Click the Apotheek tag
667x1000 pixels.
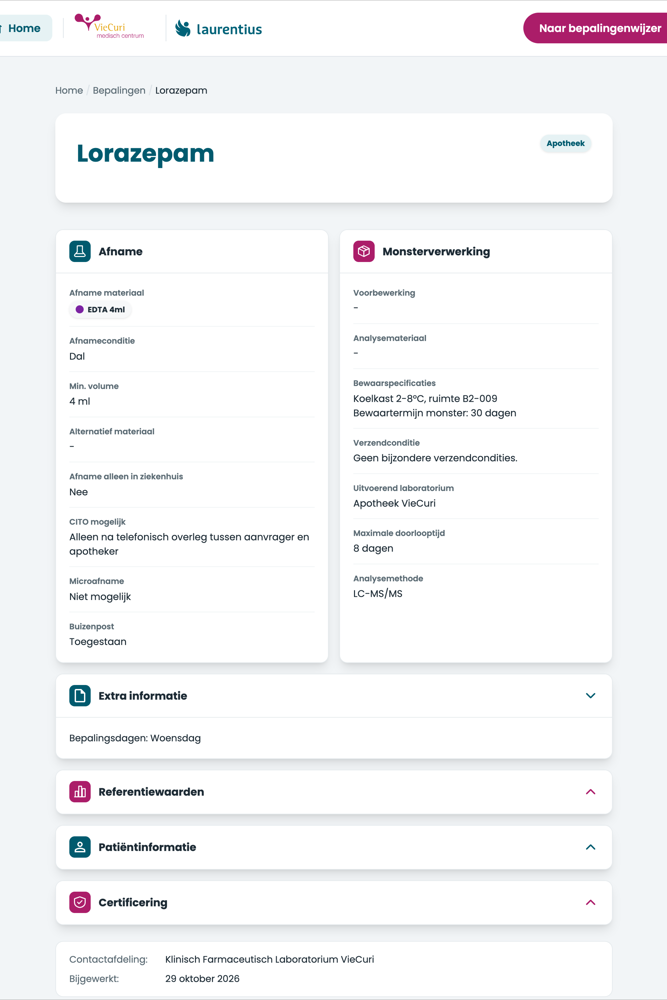[565, 143]
